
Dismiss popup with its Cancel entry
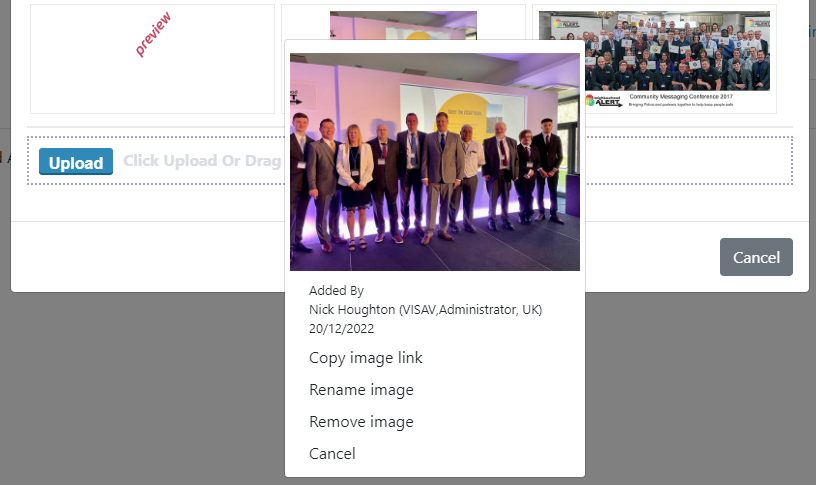pyautogui.click(x=332, y=454)
